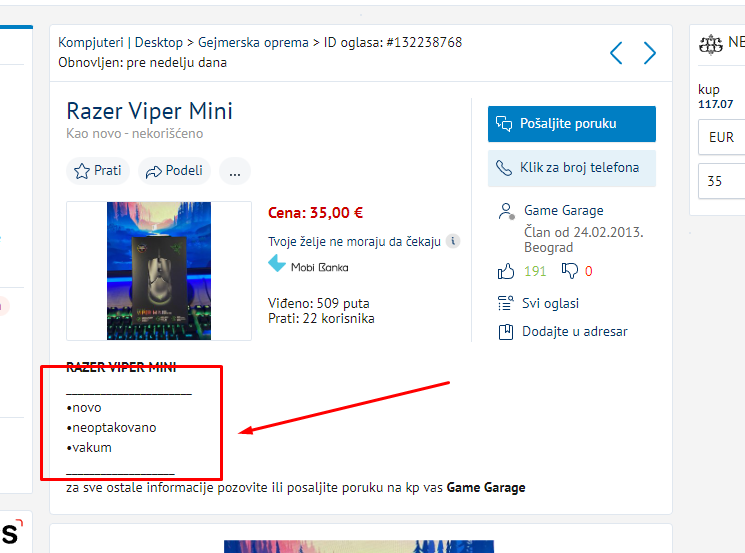Open the EUR currency selector
Screen dimensions: 745x553
point(721,137)
